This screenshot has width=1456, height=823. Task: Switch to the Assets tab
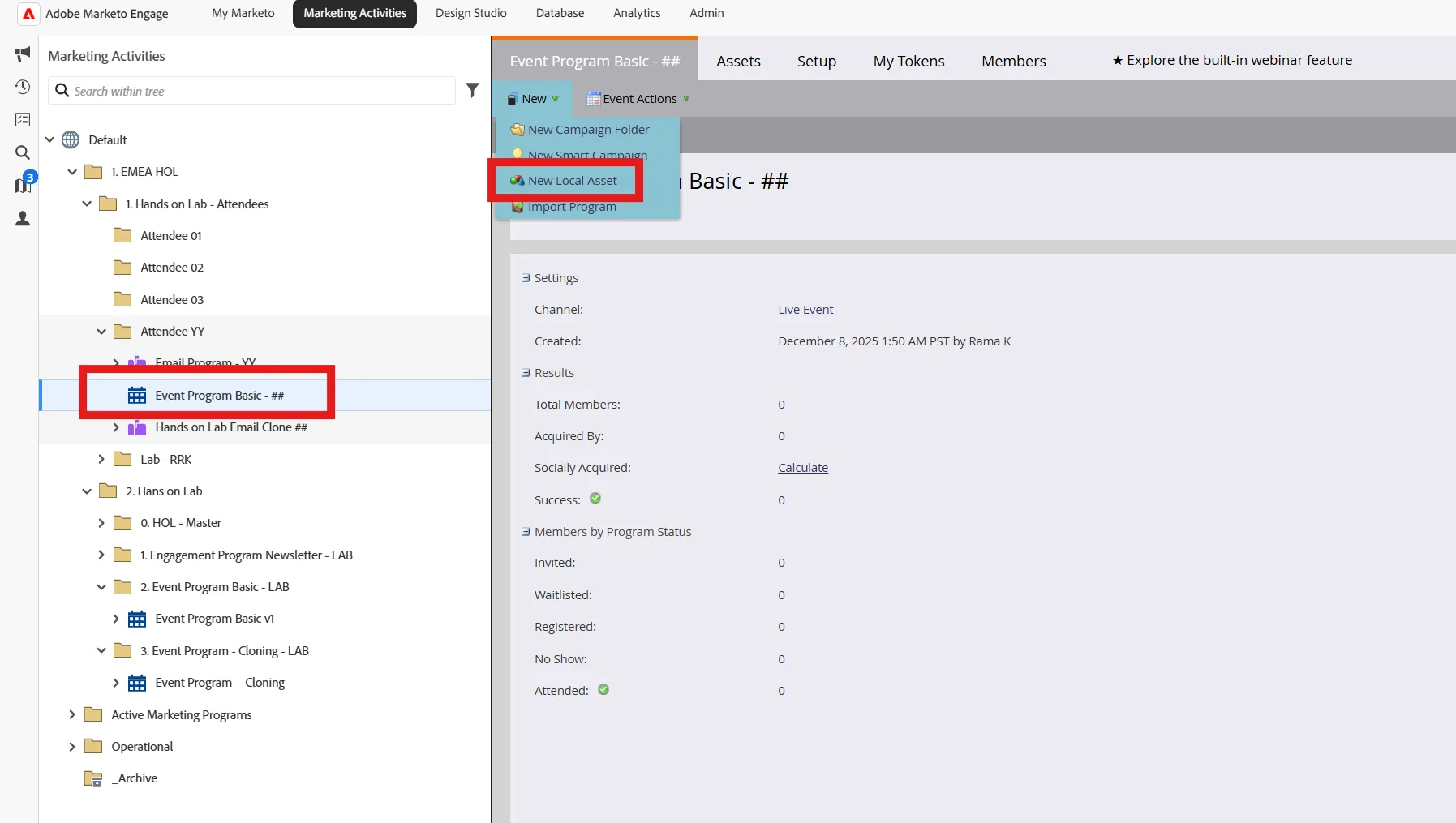click(x=739, y=62)
